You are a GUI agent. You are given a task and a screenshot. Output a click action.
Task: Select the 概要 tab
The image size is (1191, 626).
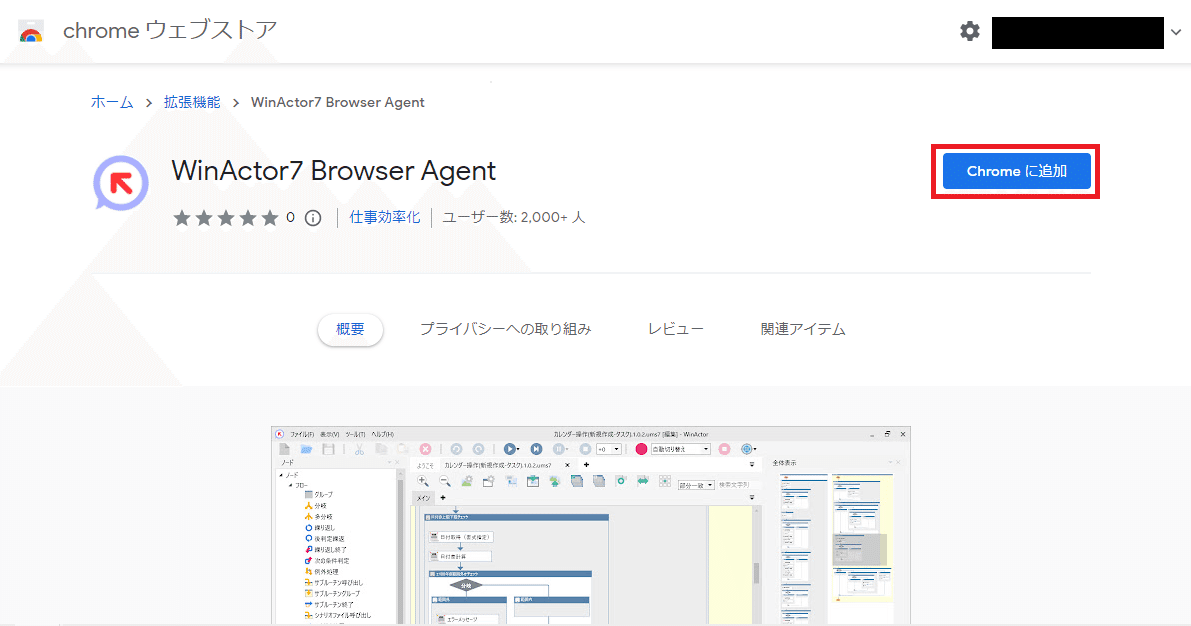point(350,328)
